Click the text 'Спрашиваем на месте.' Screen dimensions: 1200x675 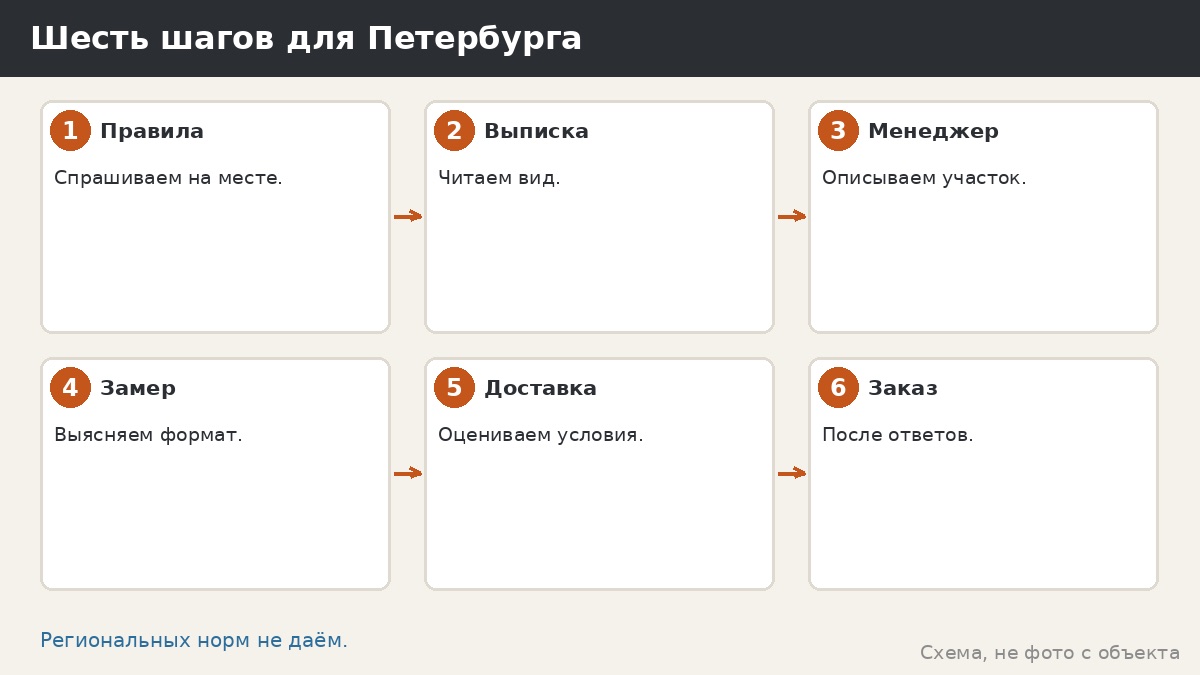168,178
